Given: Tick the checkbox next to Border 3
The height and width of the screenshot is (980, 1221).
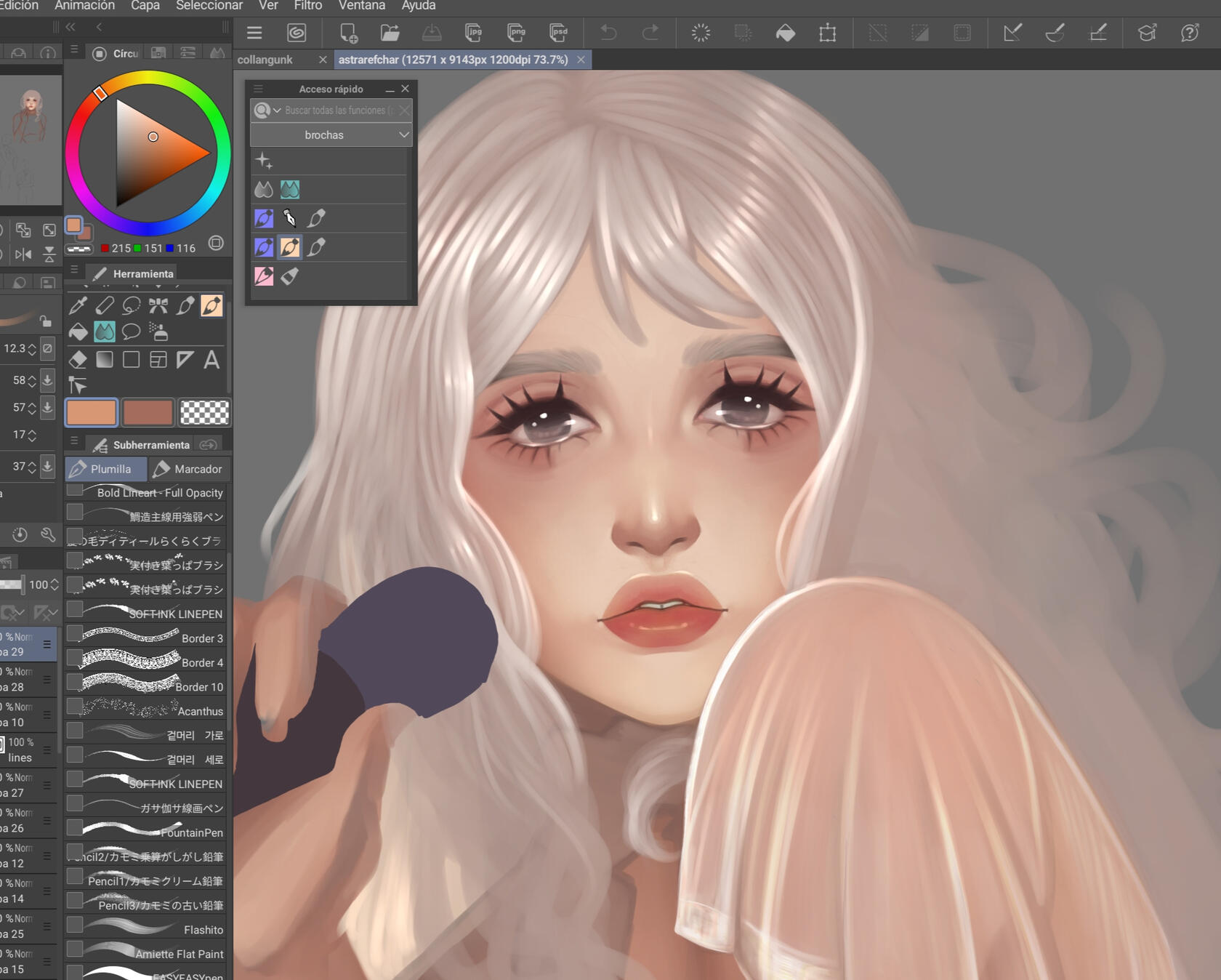Looking at the screenshot, I should [x=74, y=635].
